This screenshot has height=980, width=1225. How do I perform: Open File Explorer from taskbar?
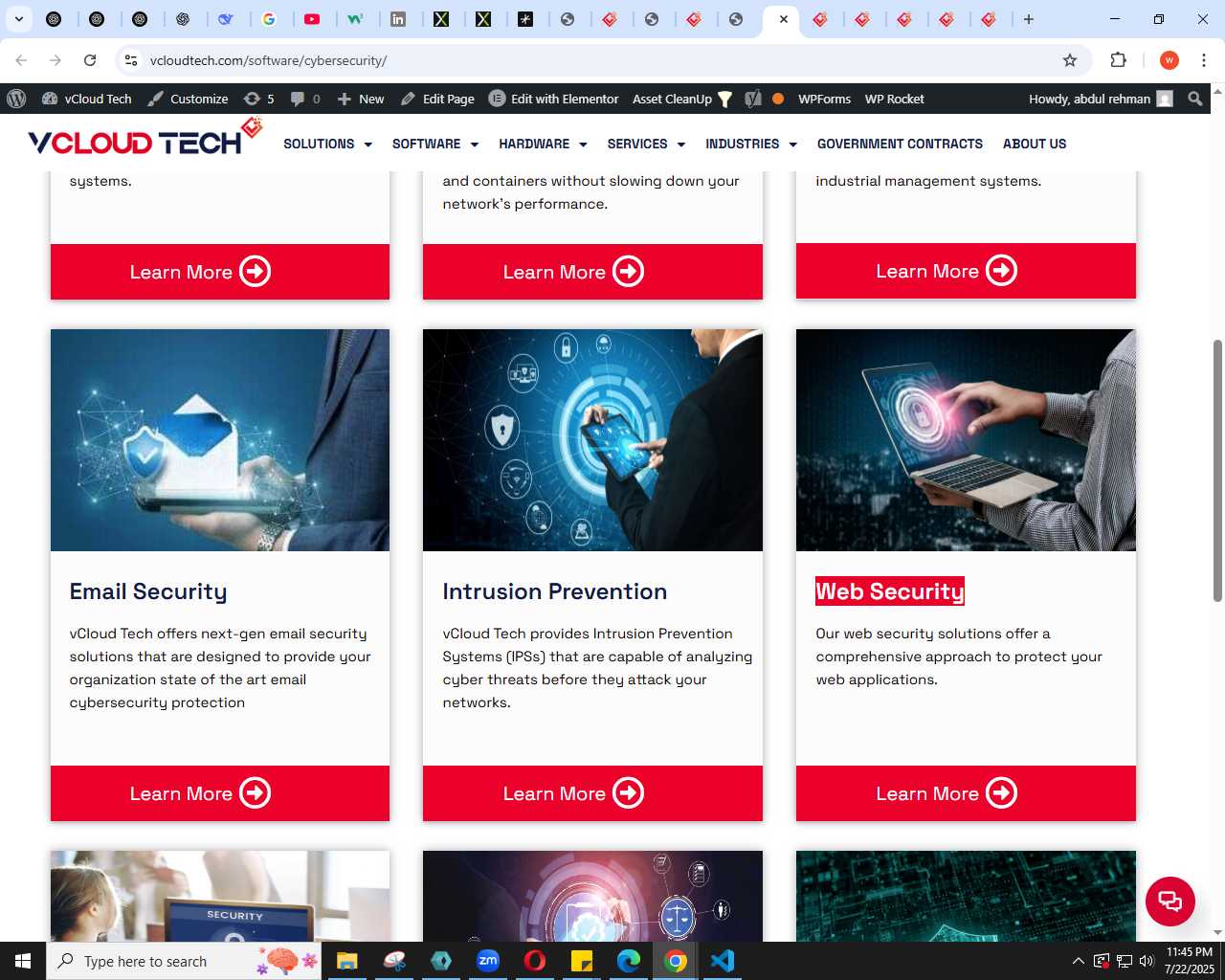[347, 961]
